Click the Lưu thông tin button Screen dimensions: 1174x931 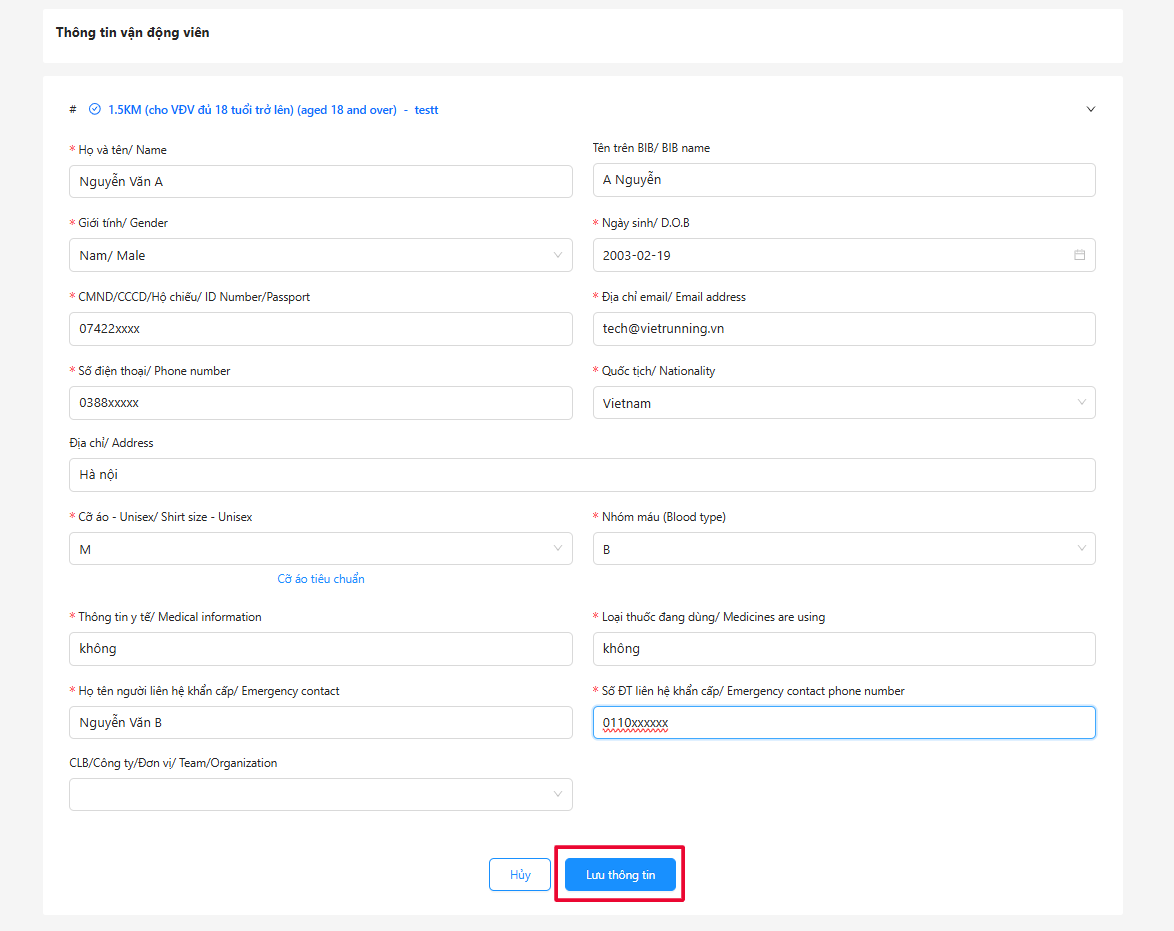(x=620, y=875)
